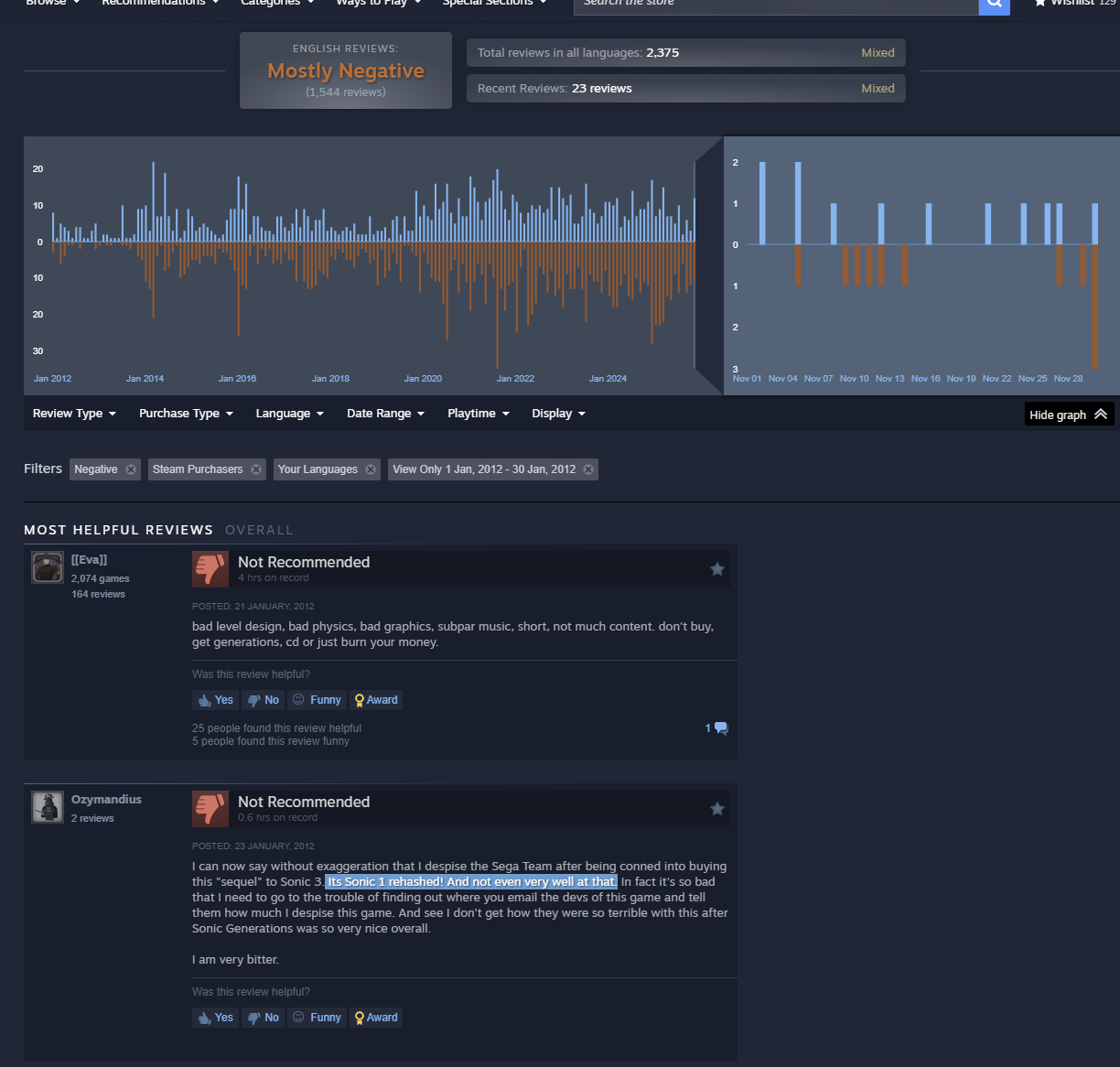Give an Award to [[Eva]] review
Viewport: 1120px width, 1067px height.
376,700
